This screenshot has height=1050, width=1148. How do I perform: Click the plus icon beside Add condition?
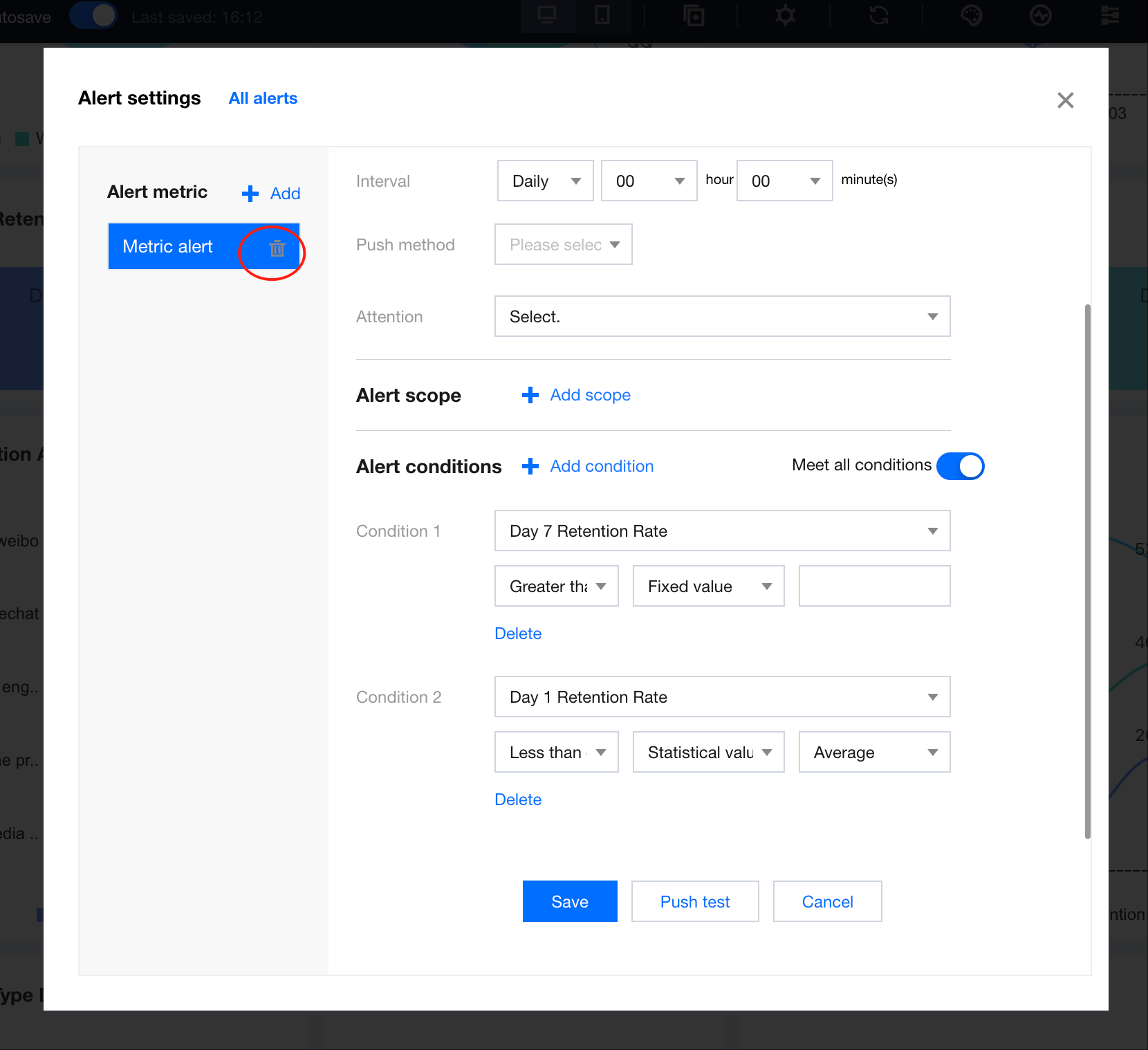pyautogui.click(x=530, y=466)
